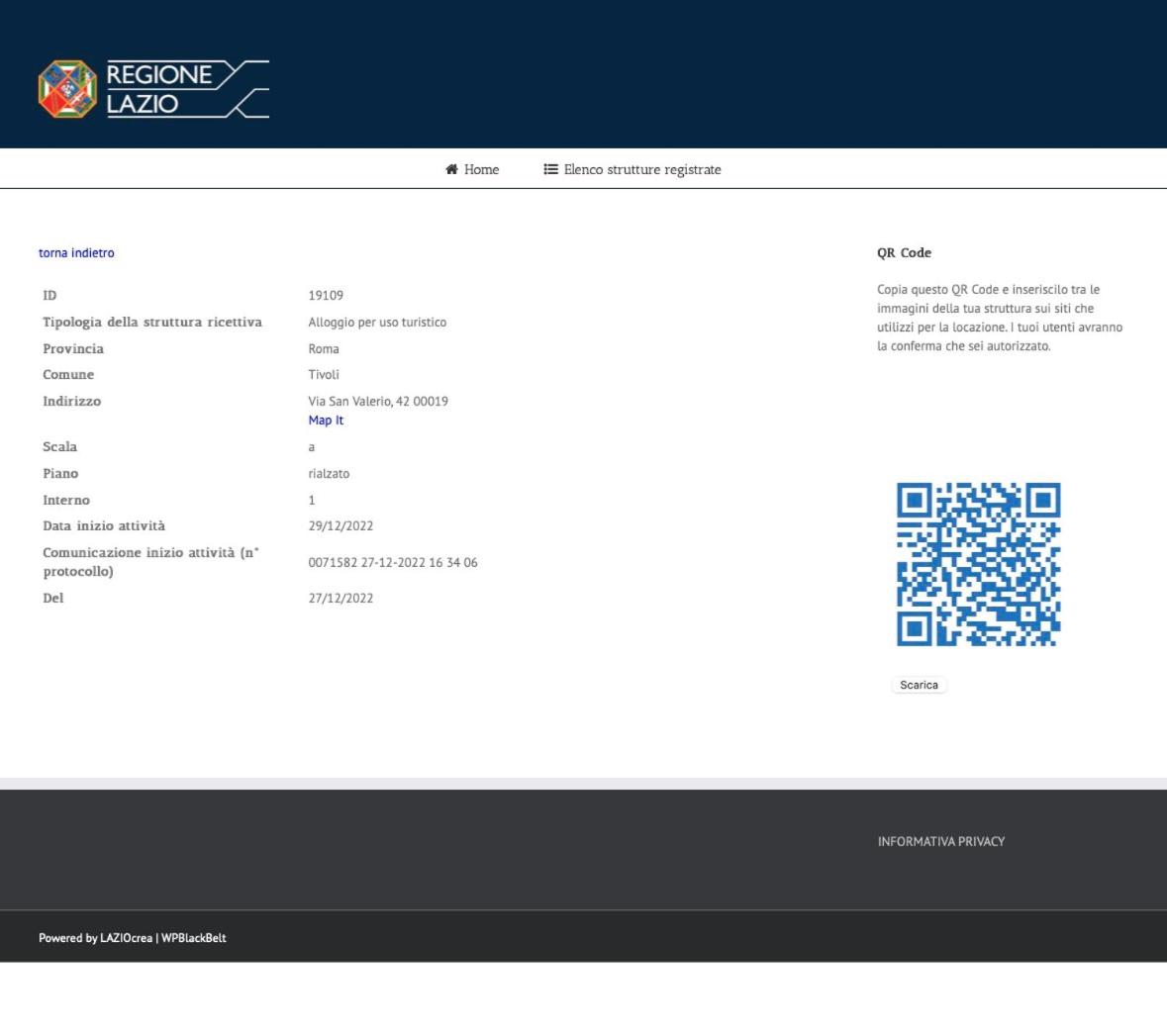1167x1036 pixels.
Task: Click the Home house icon
Action: point(451,169)
